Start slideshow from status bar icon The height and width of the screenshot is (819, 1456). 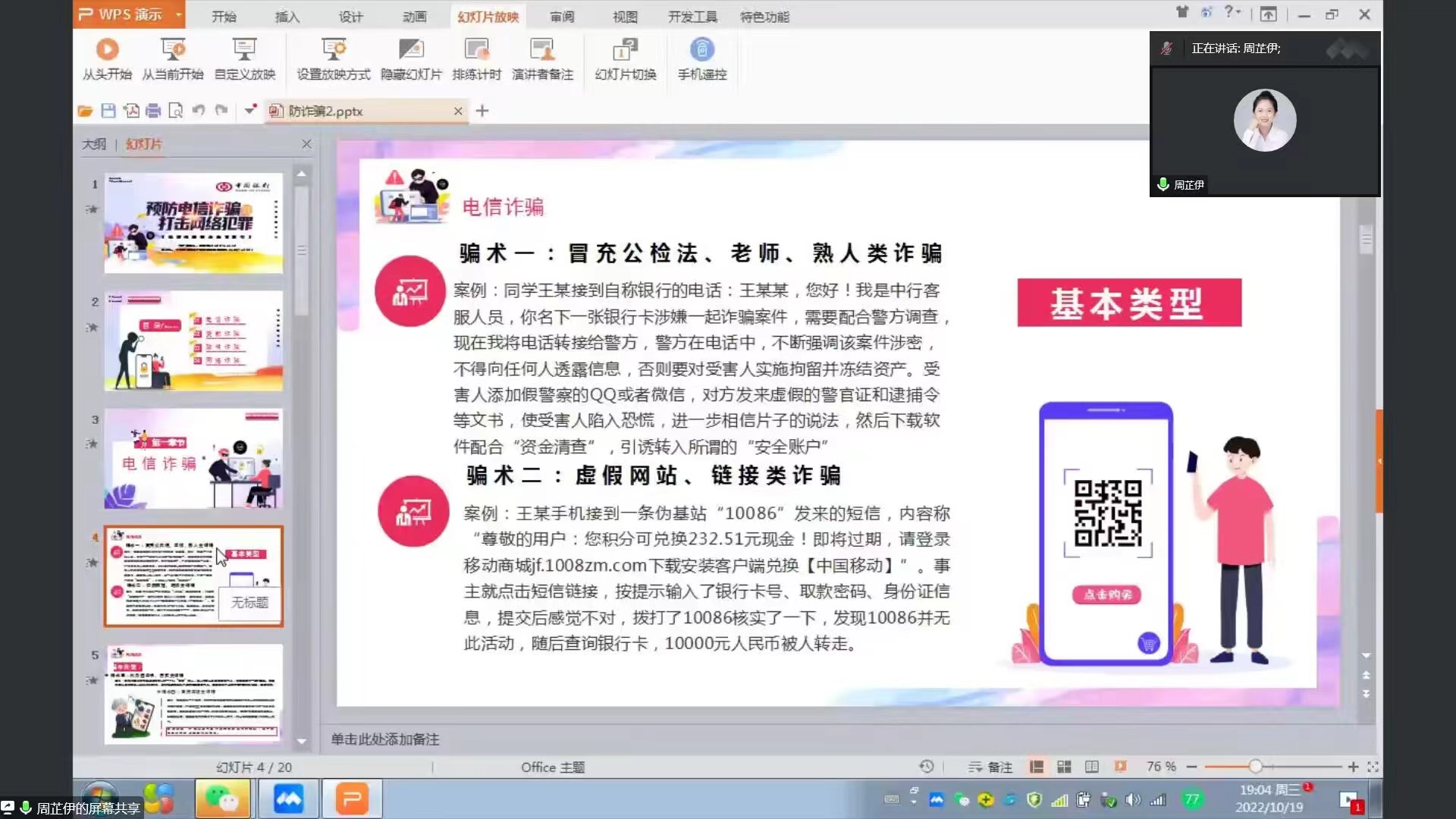coord(1120,767)
